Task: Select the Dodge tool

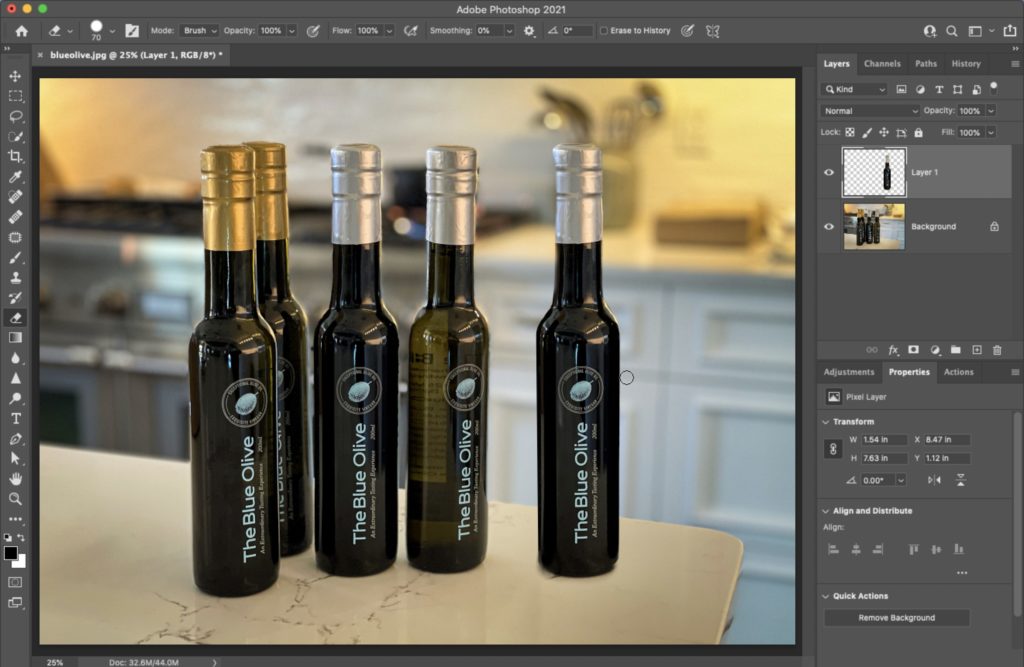Action: coord(15,399)
